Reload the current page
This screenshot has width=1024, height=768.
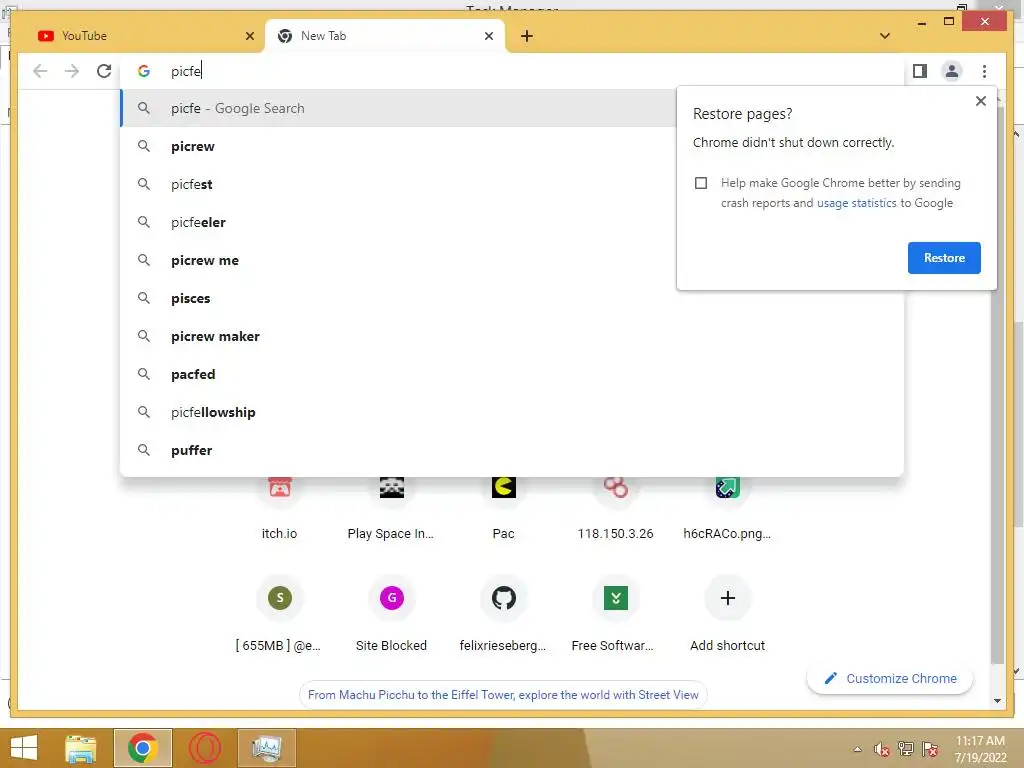coord(104,71)
